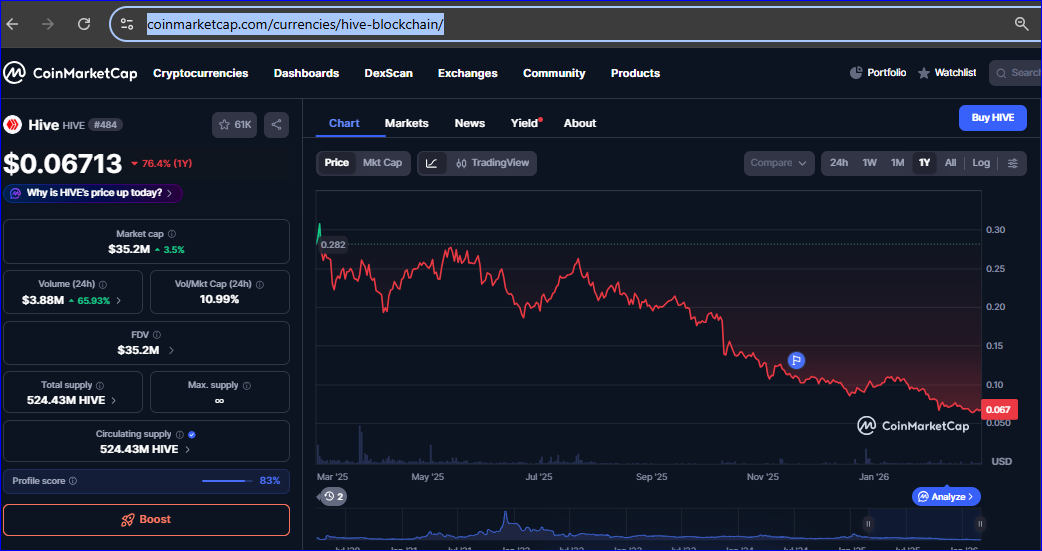1042x551 pixels.
Task: Set chart range to 1Y
Action: pyautogui.click(x=924, y=163)
